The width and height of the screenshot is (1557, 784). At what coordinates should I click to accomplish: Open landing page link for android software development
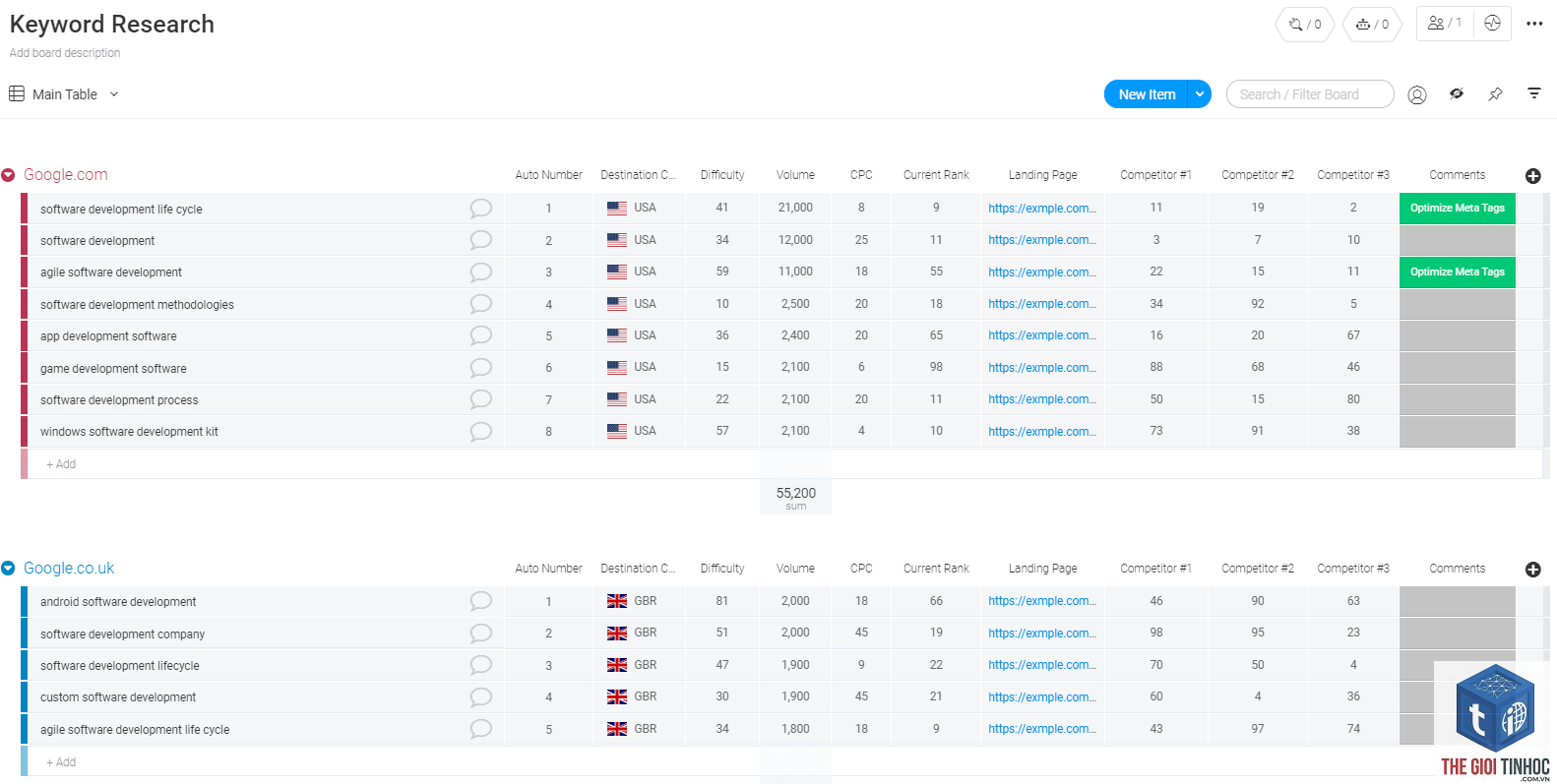click(x=1042, y=601)
